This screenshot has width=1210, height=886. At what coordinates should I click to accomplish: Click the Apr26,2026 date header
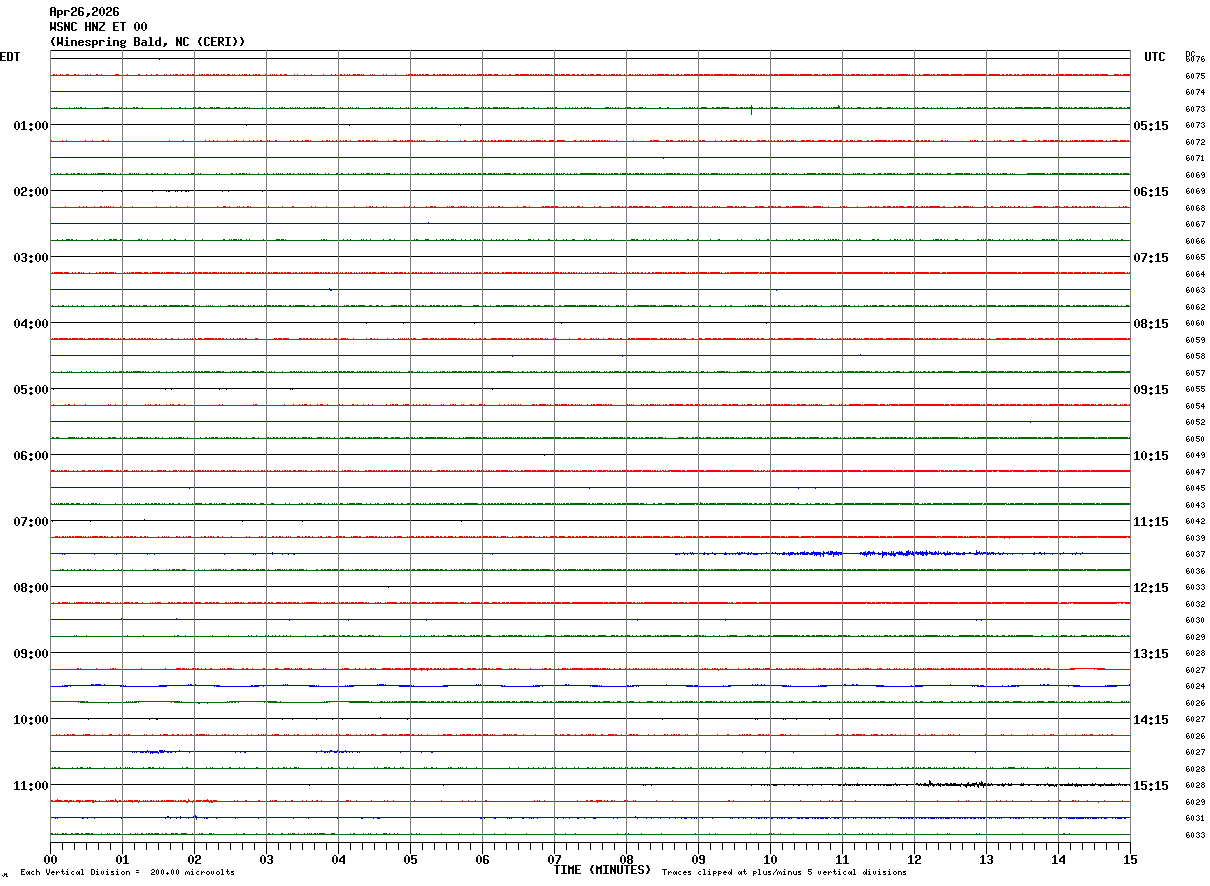pos(84,12)
